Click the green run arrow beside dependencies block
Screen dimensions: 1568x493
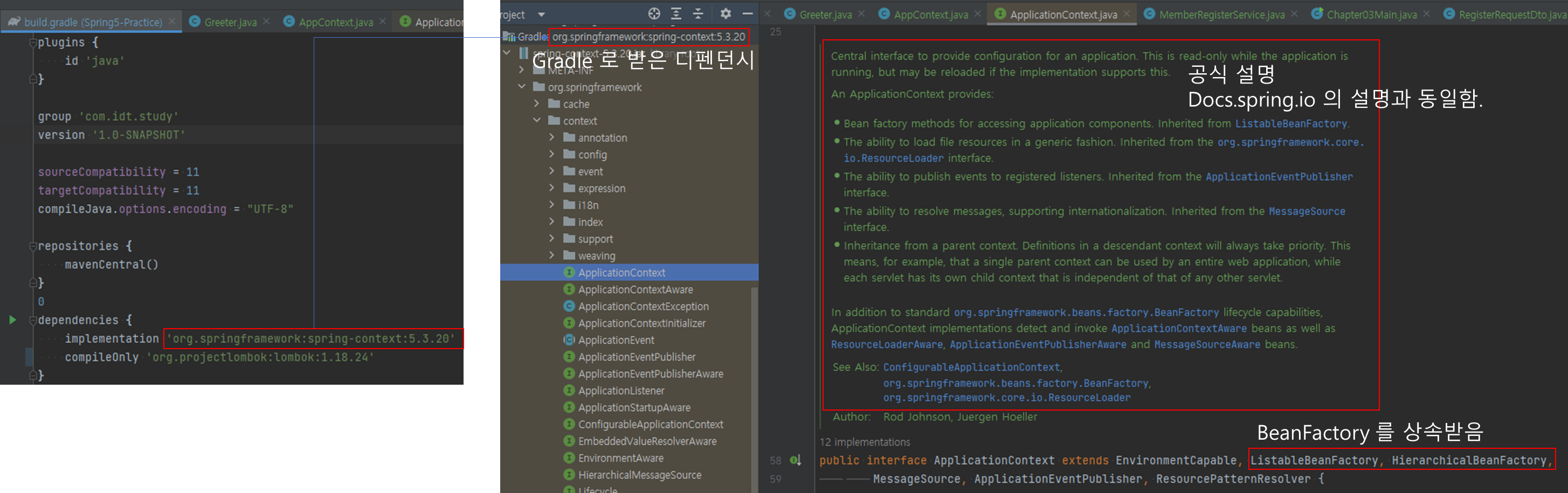click(12, 319)
